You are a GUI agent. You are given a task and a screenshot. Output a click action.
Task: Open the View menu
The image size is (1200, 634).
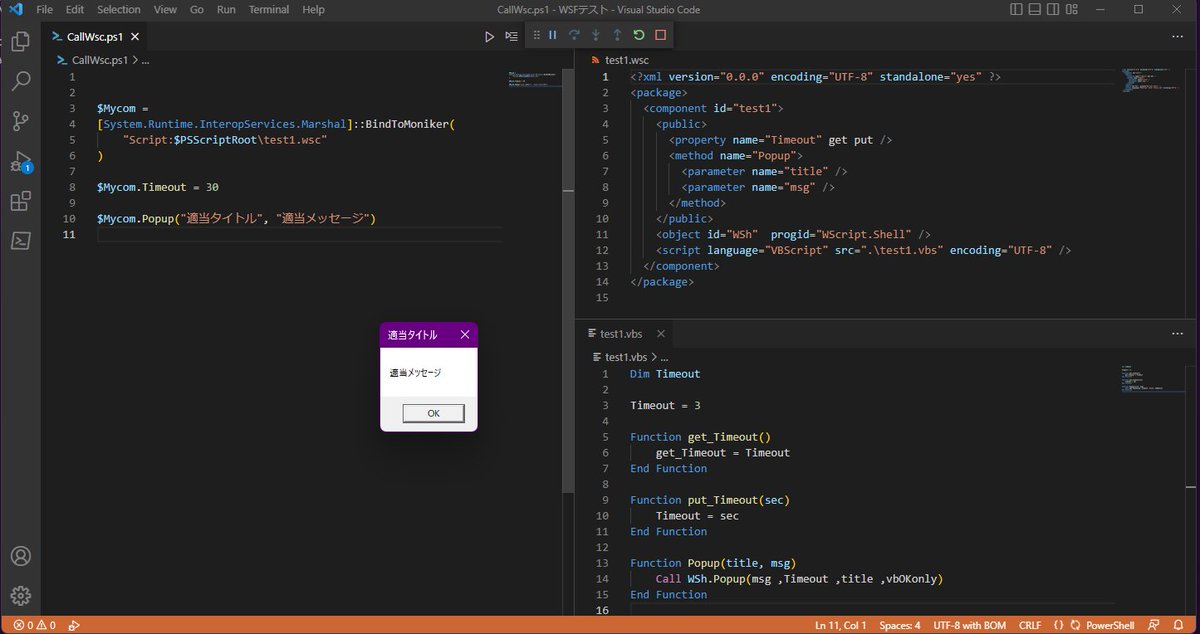[x=165, y=9]
